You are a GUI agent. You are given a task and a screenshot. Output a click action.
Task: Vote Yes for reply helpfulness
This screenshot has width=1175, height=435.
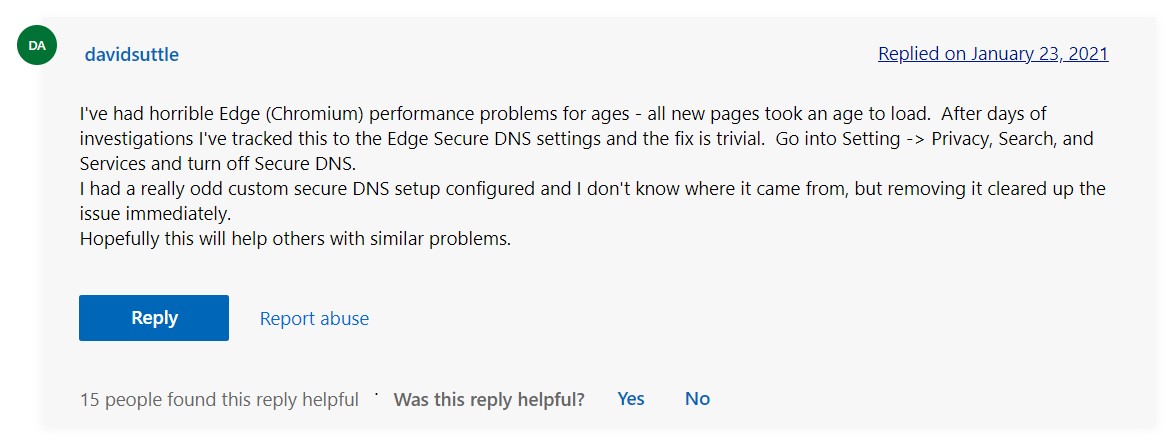(631, 399)
